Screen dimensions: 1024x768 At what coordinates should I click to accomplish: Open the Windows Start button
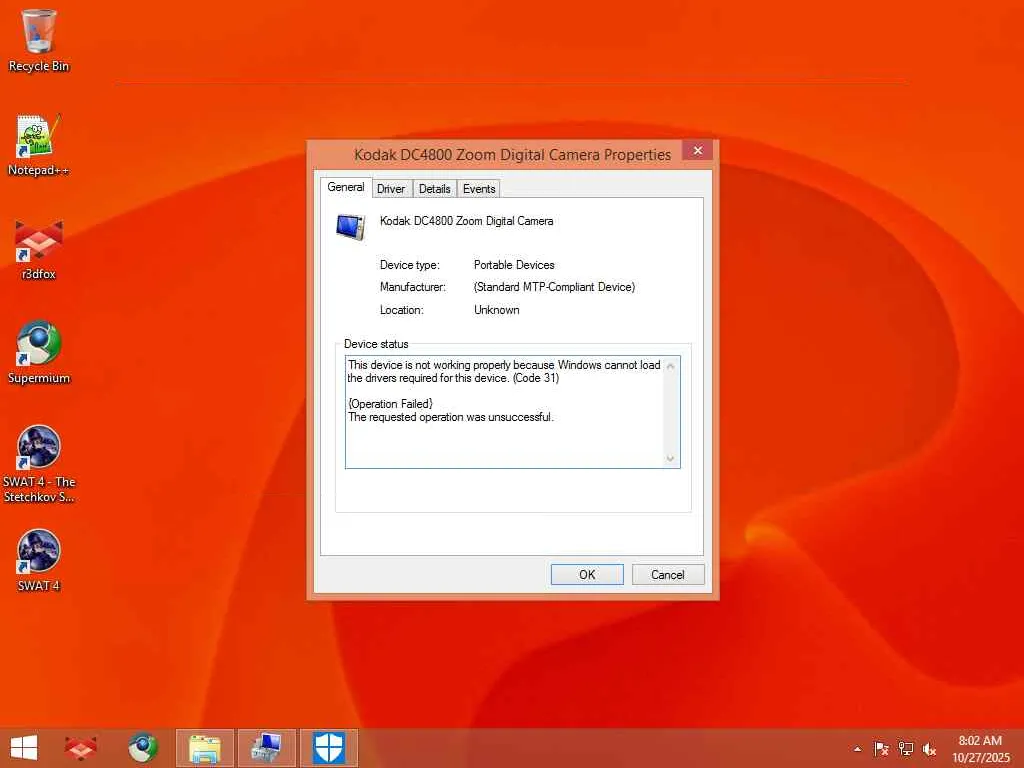(24, 748)
